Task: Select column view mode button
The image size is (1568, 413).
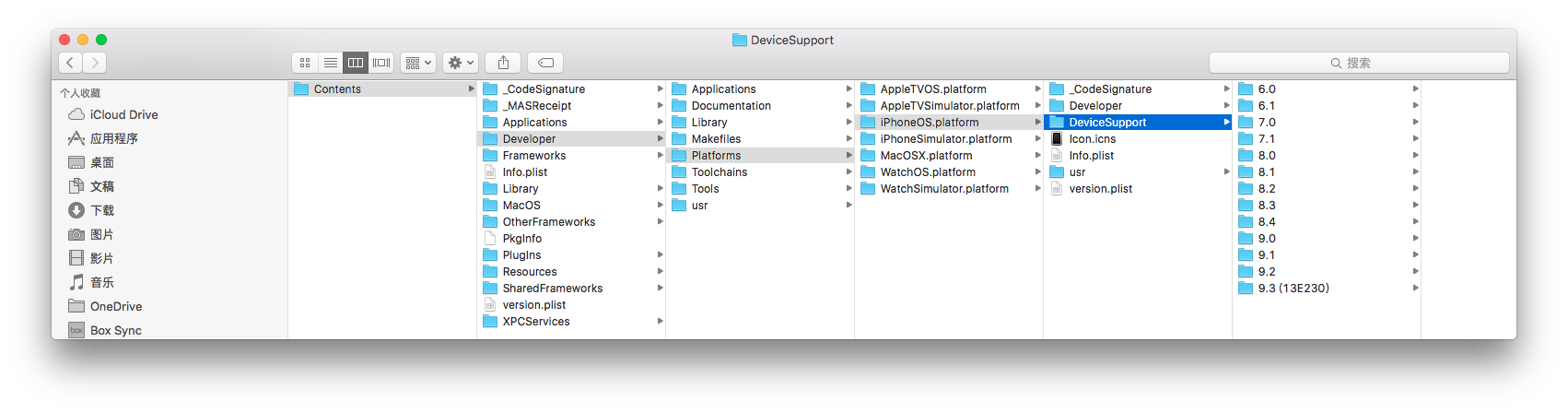Action: point(356,63)
